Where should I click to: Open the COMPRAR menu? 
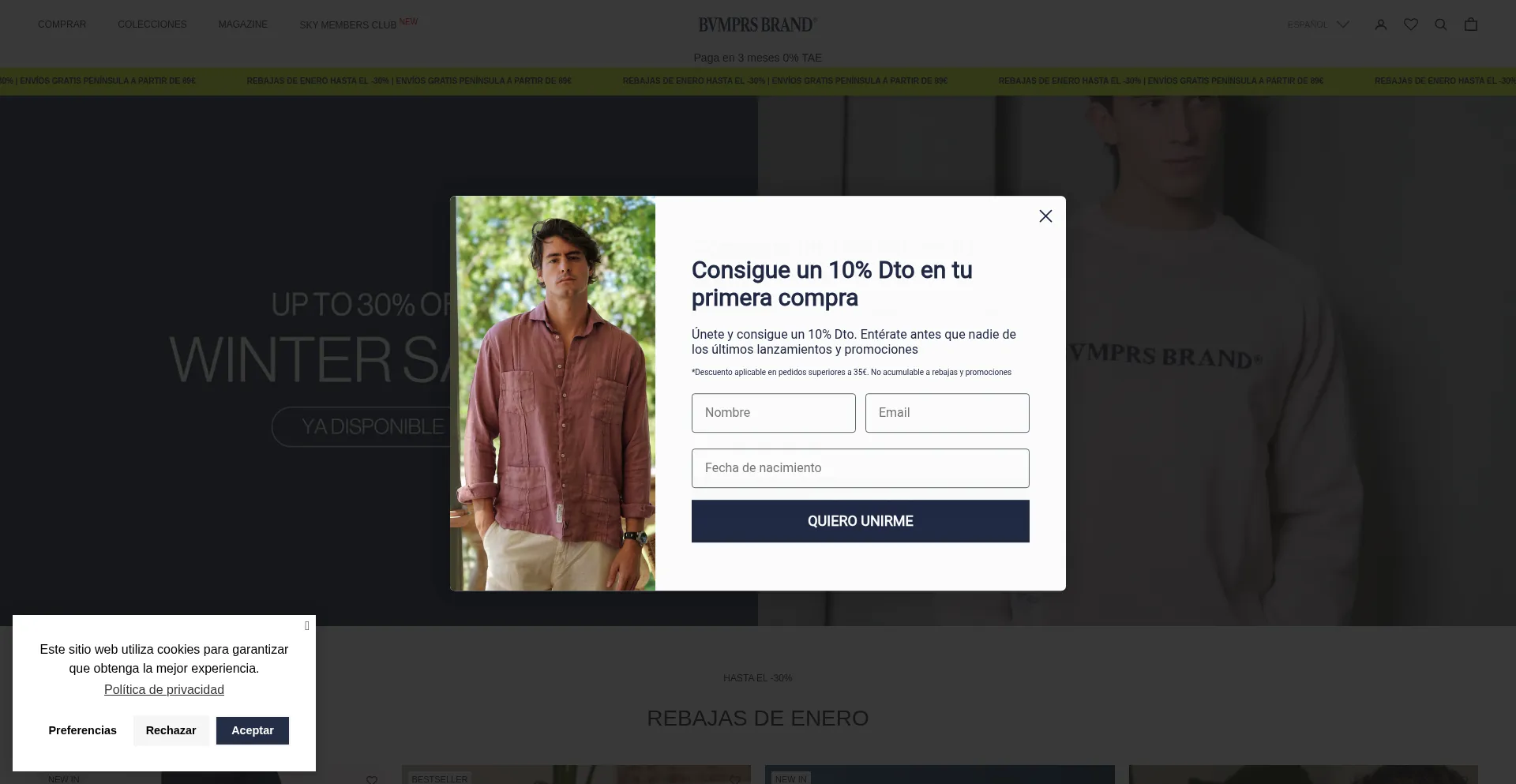pos(62,24)
